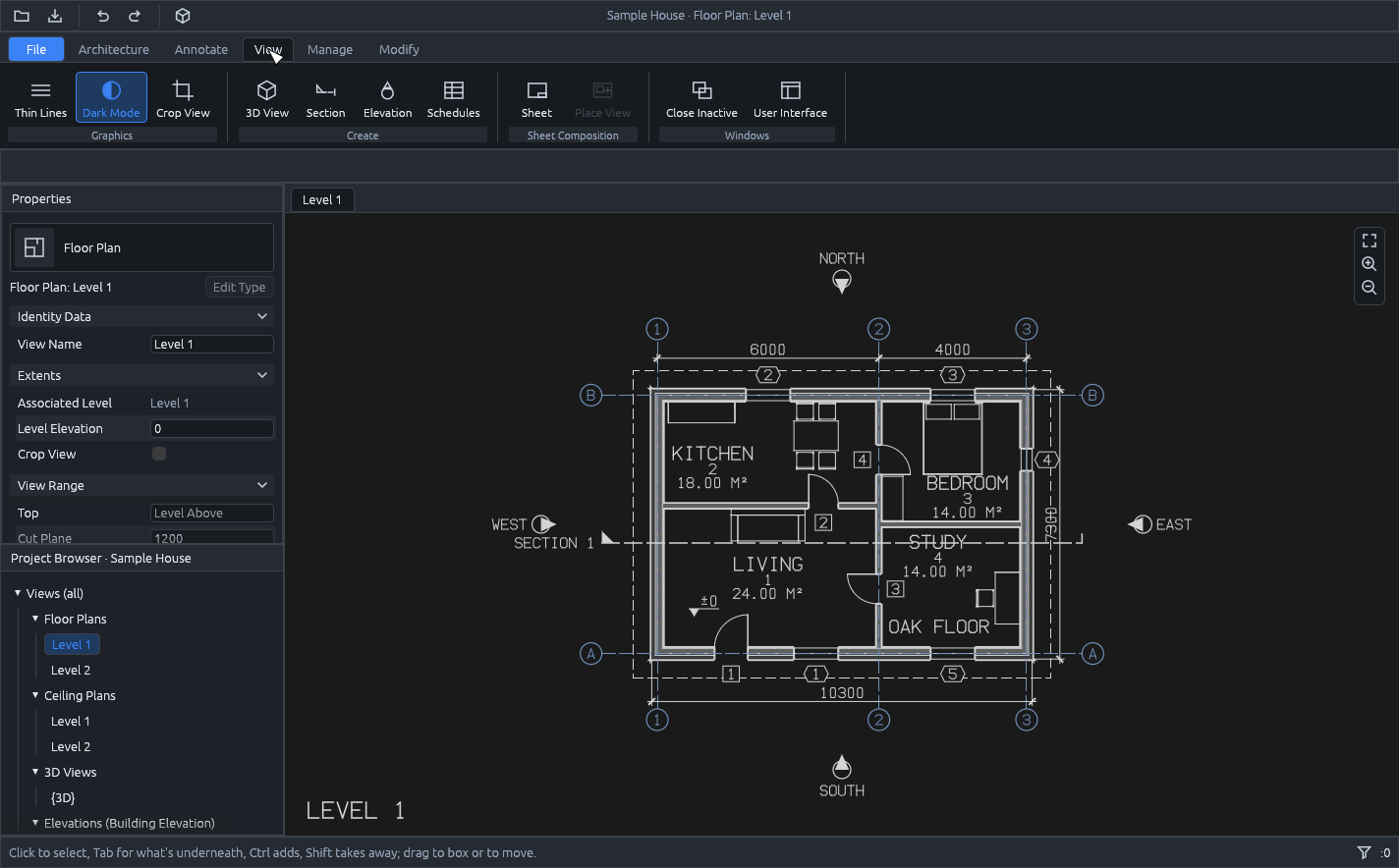Open the File menu
This screenshot has height=868, width=1399.
(36, 49)
